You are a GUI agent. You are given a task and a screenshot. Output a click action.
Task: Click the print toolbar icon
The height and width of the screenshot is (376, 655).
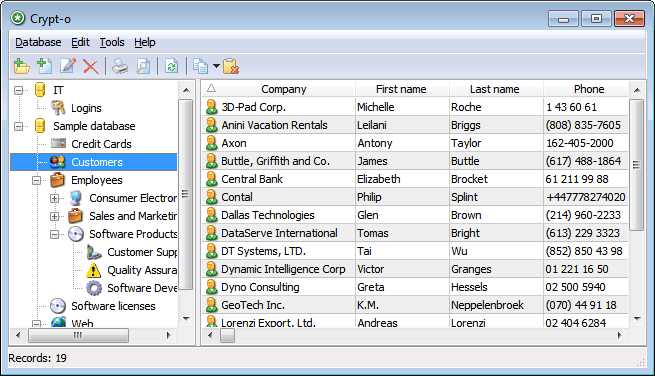(x=120, y=66)
